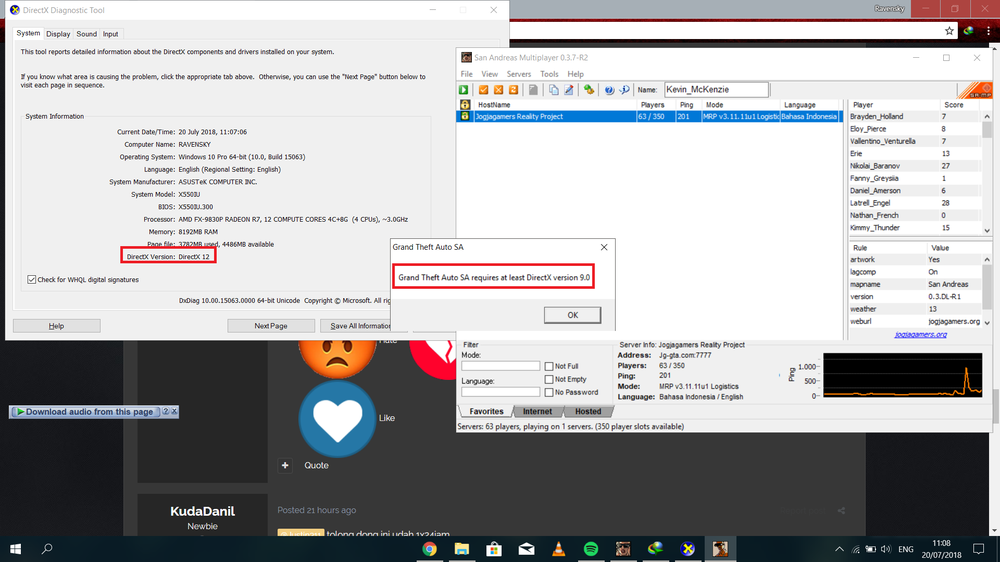1000x562 pixels.
Task: Click the orange X delete-server icon
Action: [499, 90]
